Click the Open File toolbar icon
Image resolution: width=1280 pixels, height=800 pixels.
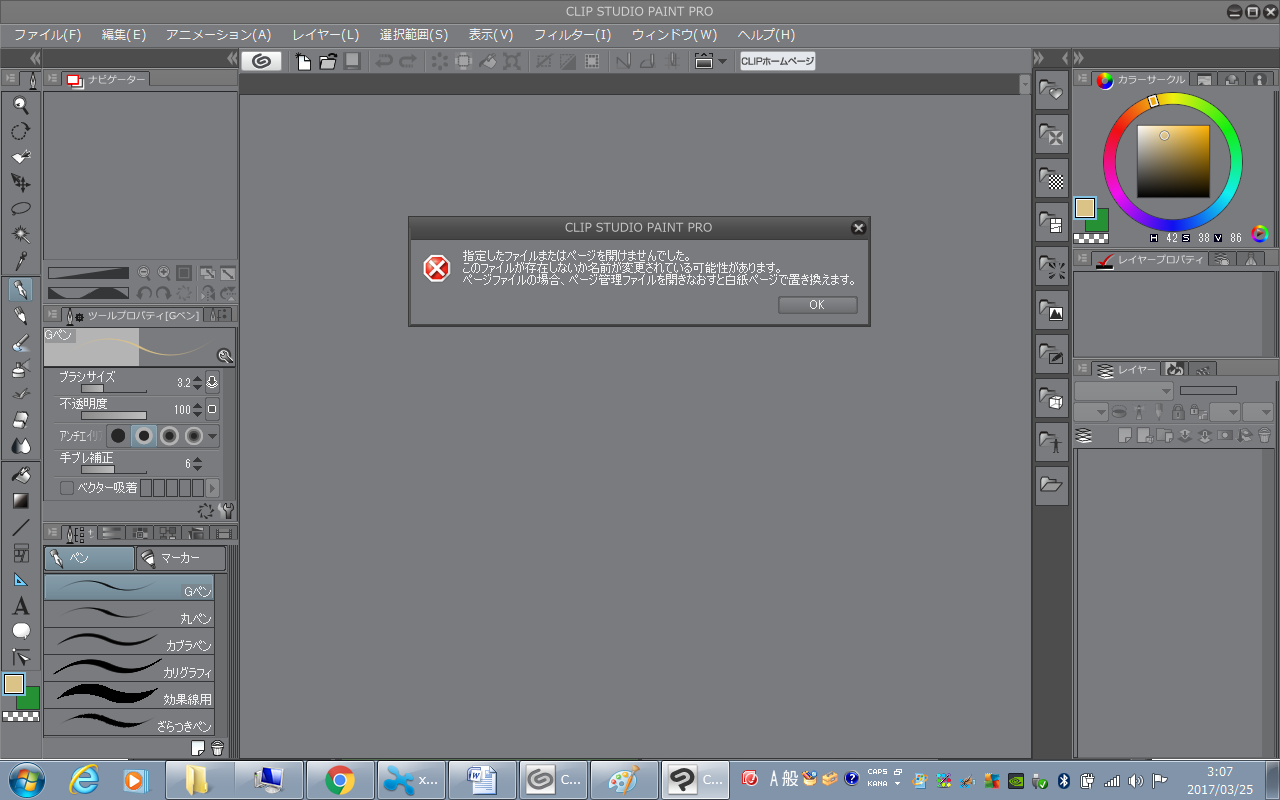click(328, 61)
